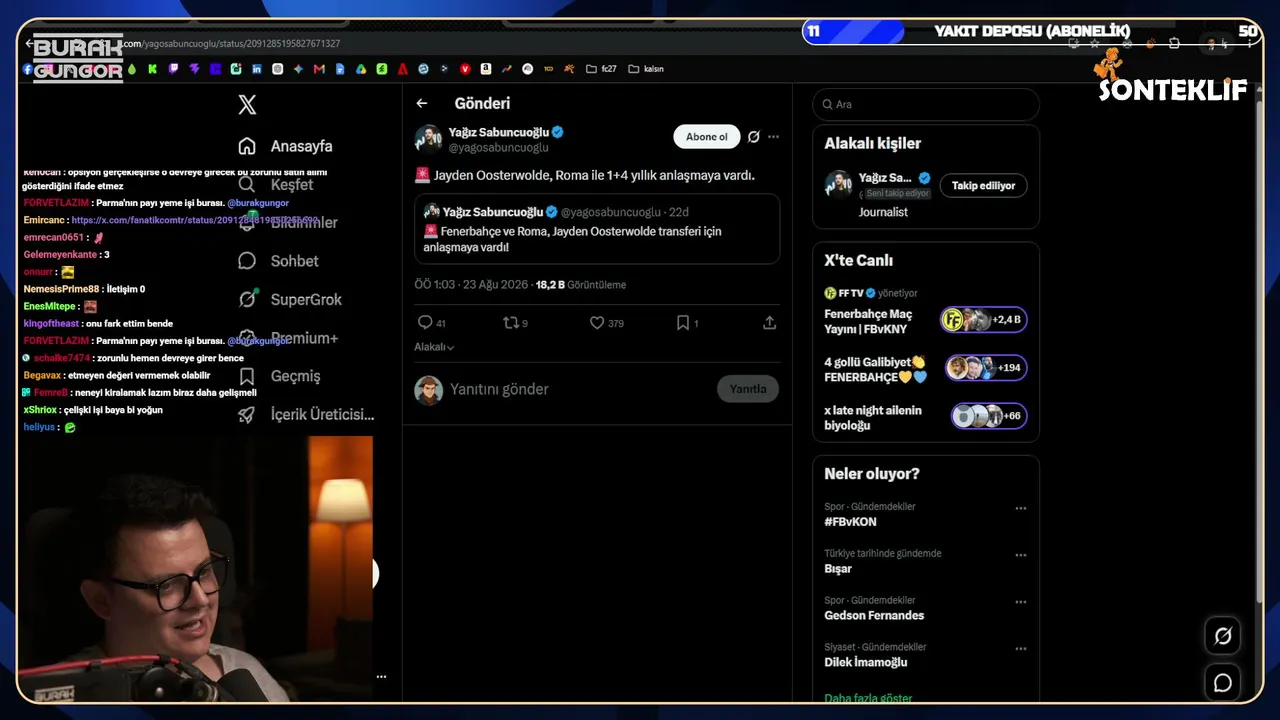Open the floating Grok button at bottom right
The height and width of the screenshot is (720, 1280).
pos(1223,636)
